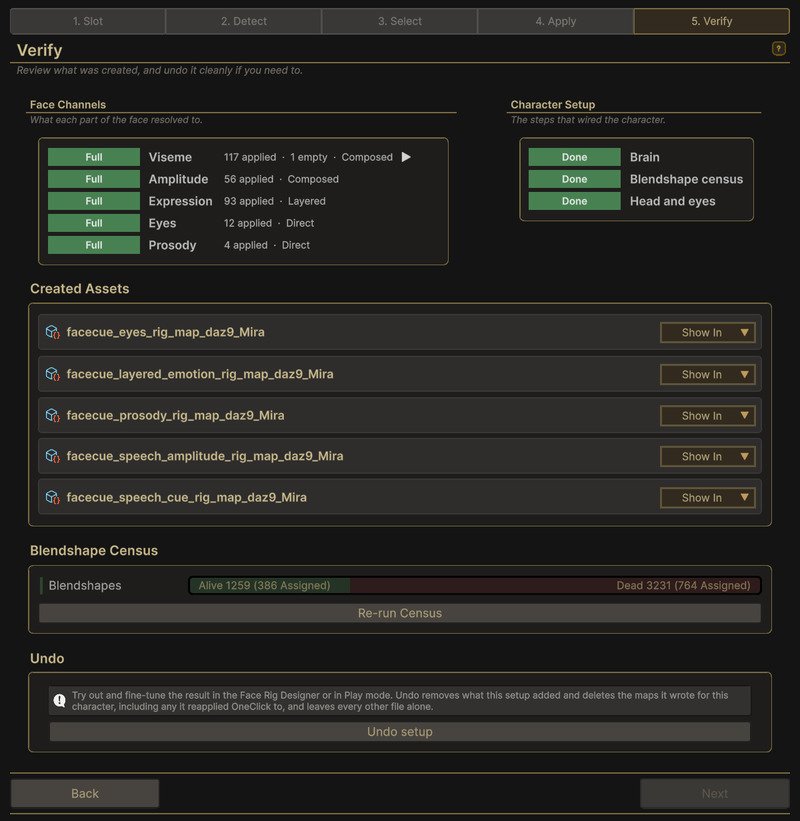The image size is (800, 821).
Task: Click the Full badge for Eyes
Action: [94, 223]
